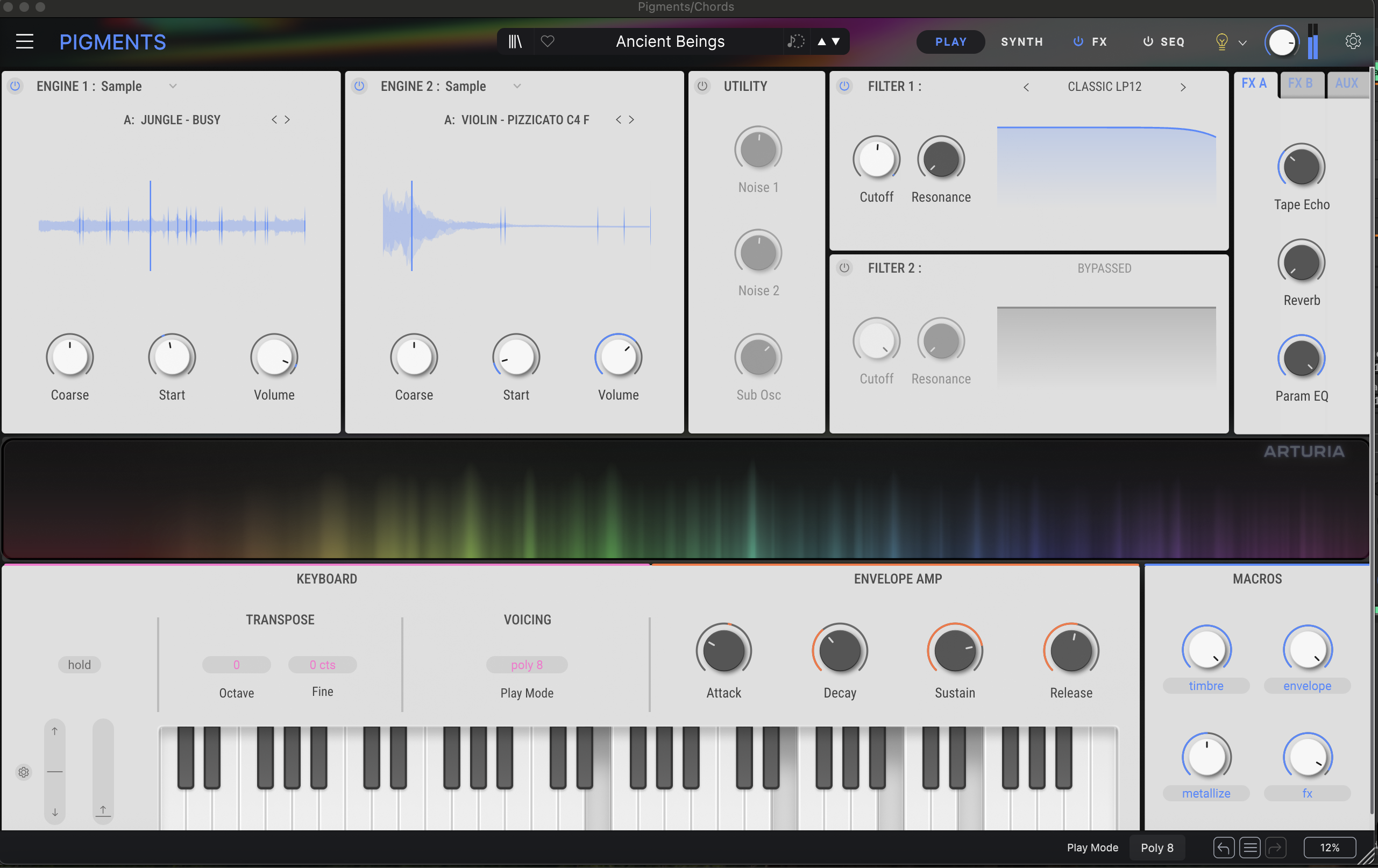The height and width of the screenshot is (868, 1378).
Task: Click the redo arrow in status bar
Action: coord(1276,848)
